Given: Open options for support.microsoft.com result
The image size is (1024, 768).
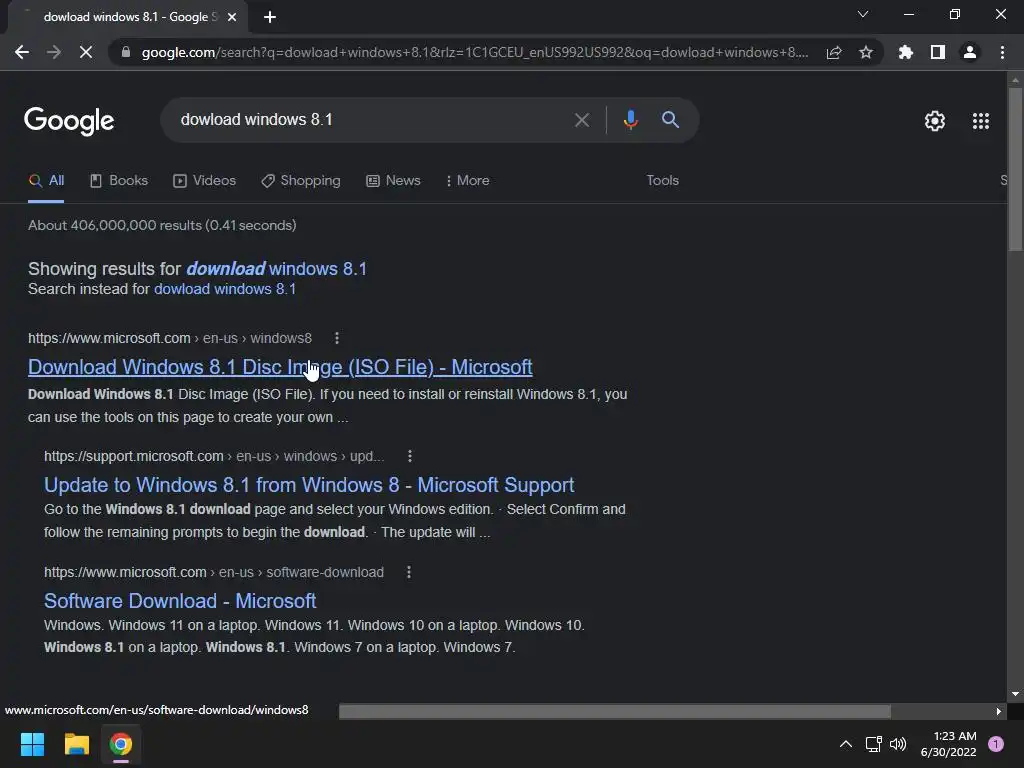Looking at the screenshot, I should [x=409, y=456].
